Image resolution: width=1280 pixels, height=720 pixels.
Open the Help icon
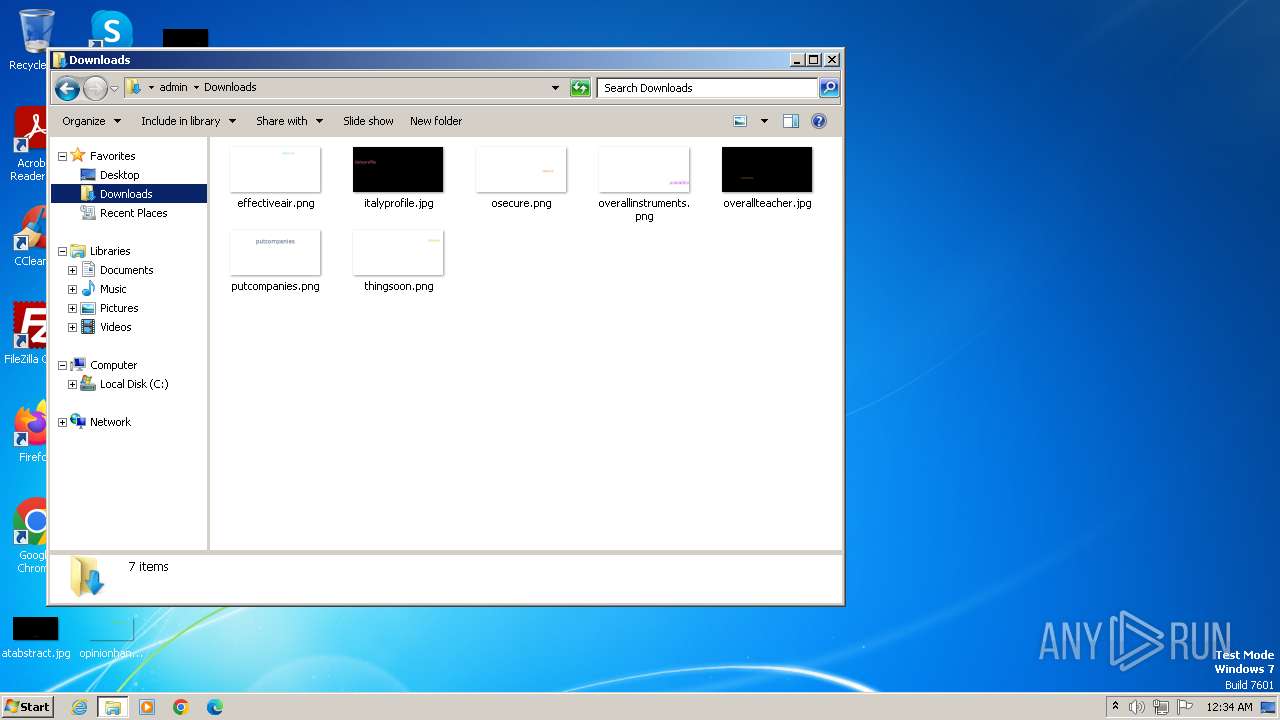point(819,121)
